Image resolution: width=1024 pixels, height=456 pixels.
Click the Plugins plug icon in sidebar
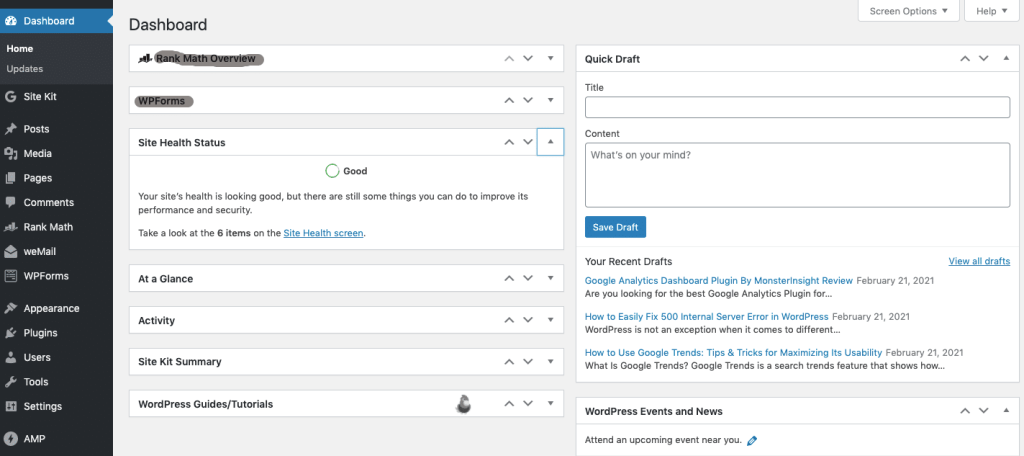click(10, 333)
